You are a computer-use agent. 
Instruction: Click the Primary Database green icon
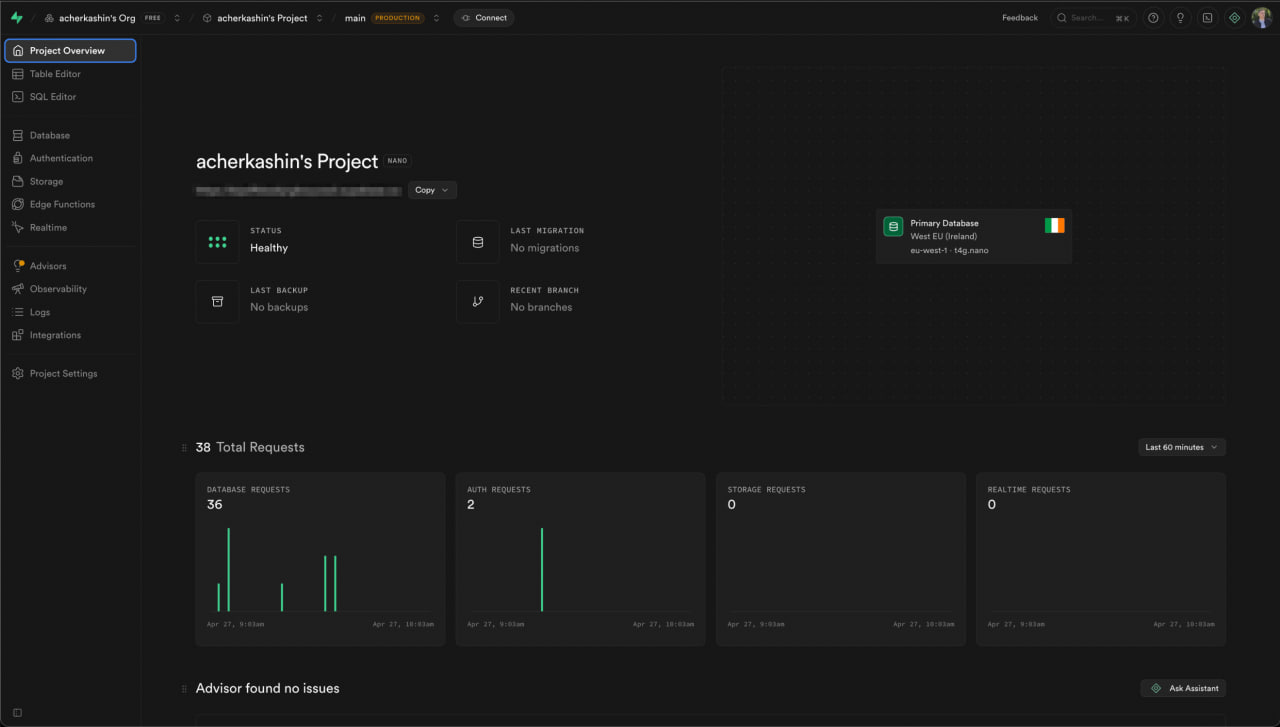[893, 227]
